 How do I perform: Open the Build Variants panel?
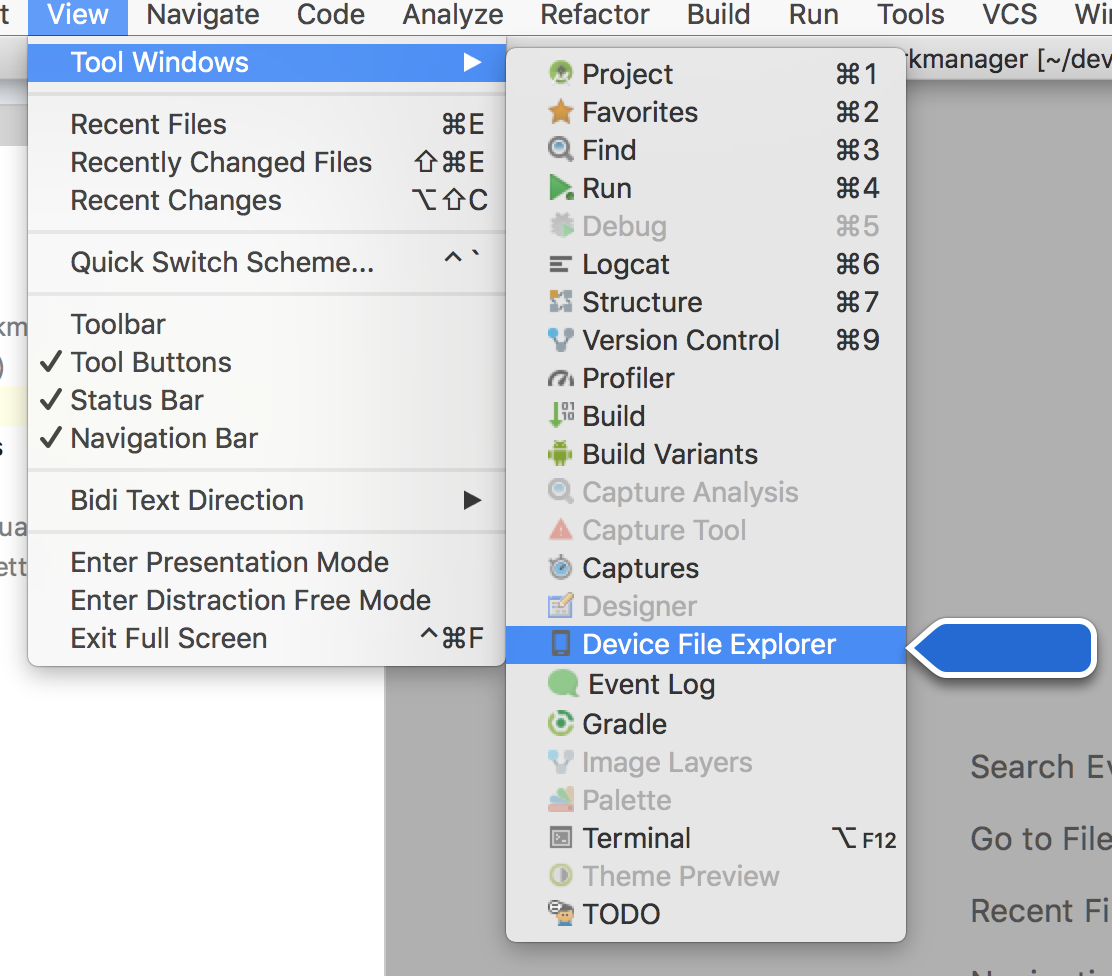click(x=670, y=454)
